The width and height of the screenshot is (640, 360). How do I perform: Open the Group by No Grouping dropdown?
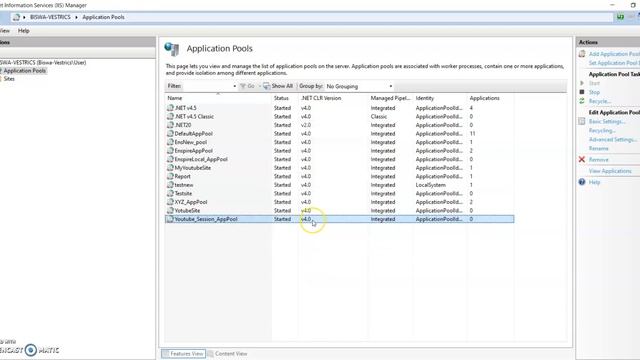359,86
